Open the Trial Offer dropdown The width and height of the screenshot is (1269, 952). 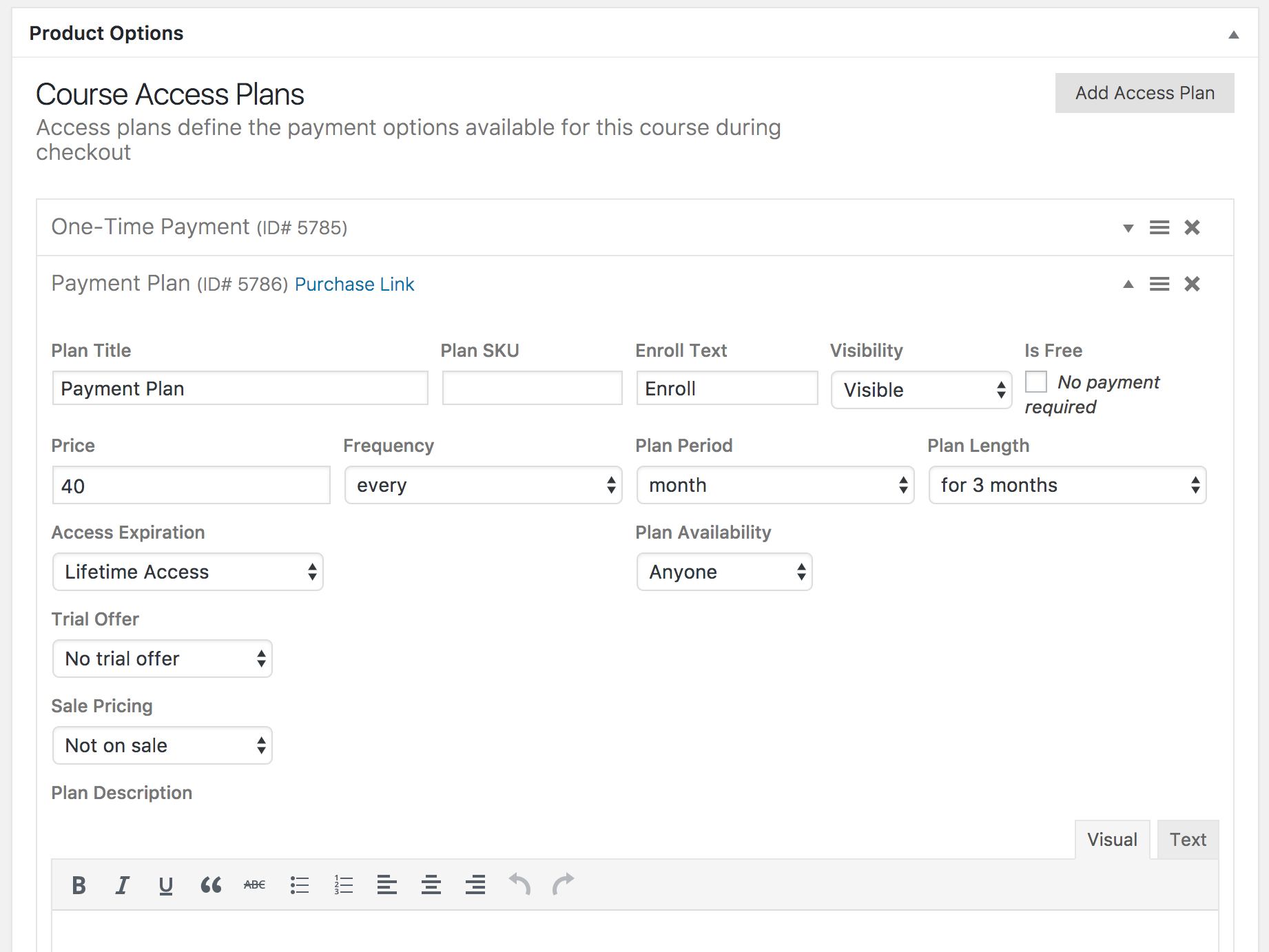click(163, 659)
